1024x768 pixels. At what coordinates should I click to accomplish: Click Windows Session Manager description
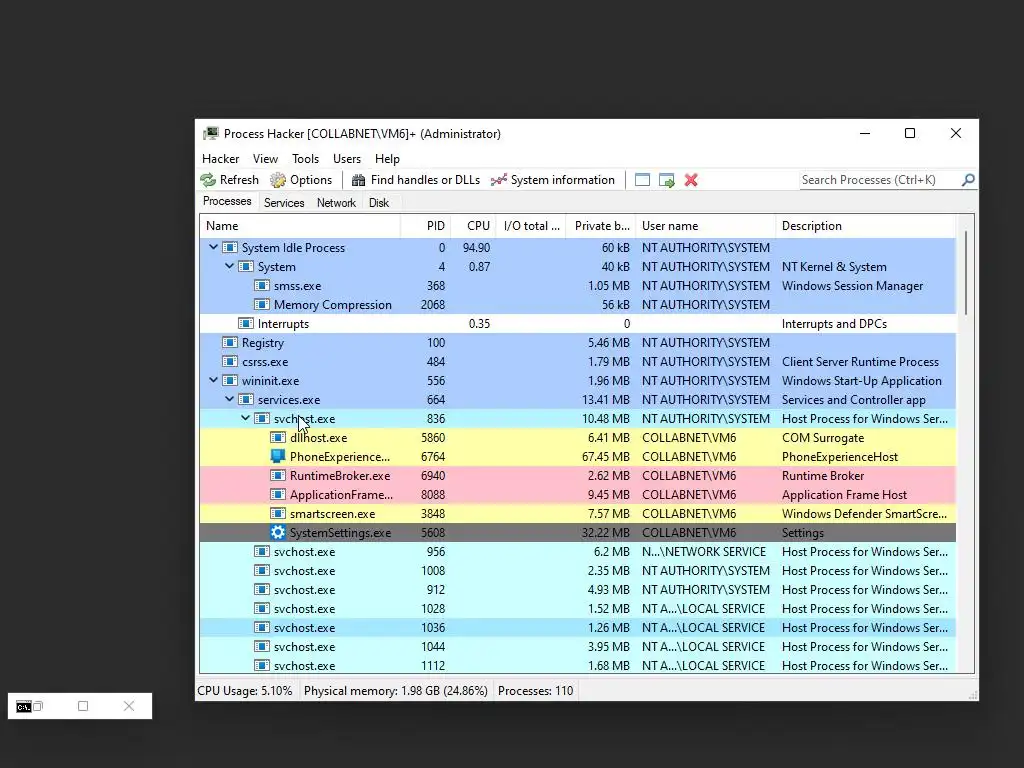click(852, 285)
